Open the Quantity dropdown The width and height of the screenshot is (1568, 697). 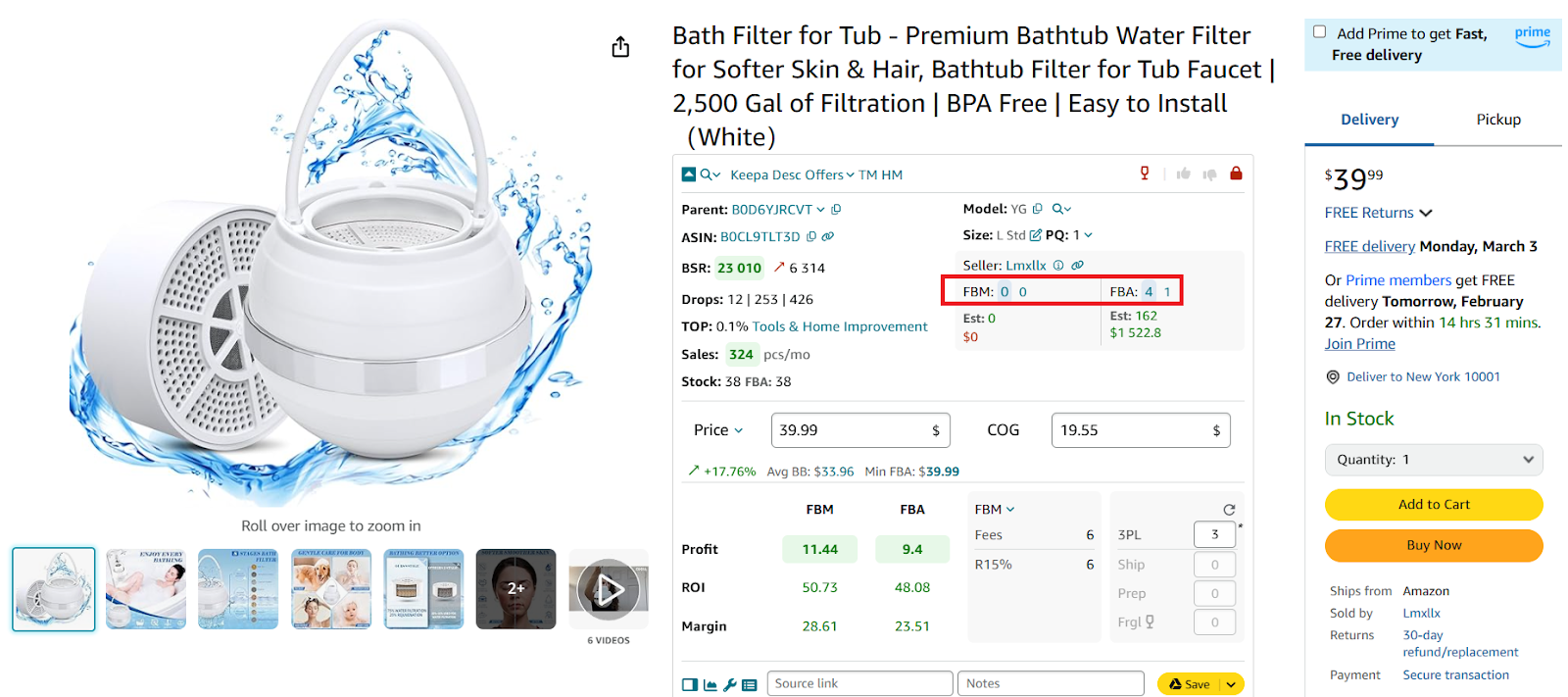tap(1433, 460)
